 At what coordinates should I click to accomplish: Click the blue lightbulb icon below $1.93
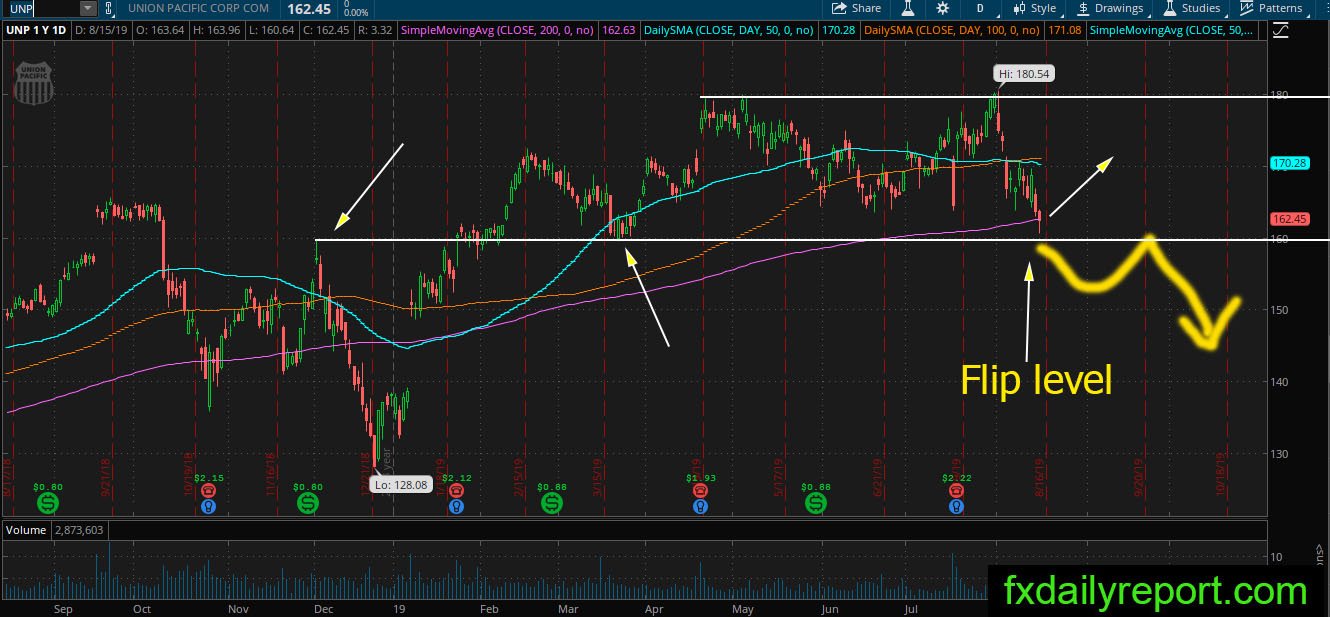[700, 506]
